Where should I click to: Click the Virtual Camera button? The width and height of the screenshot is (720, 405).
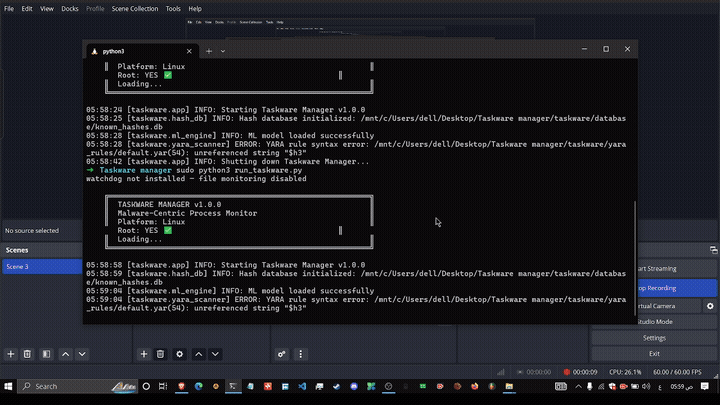click(669, 306)
